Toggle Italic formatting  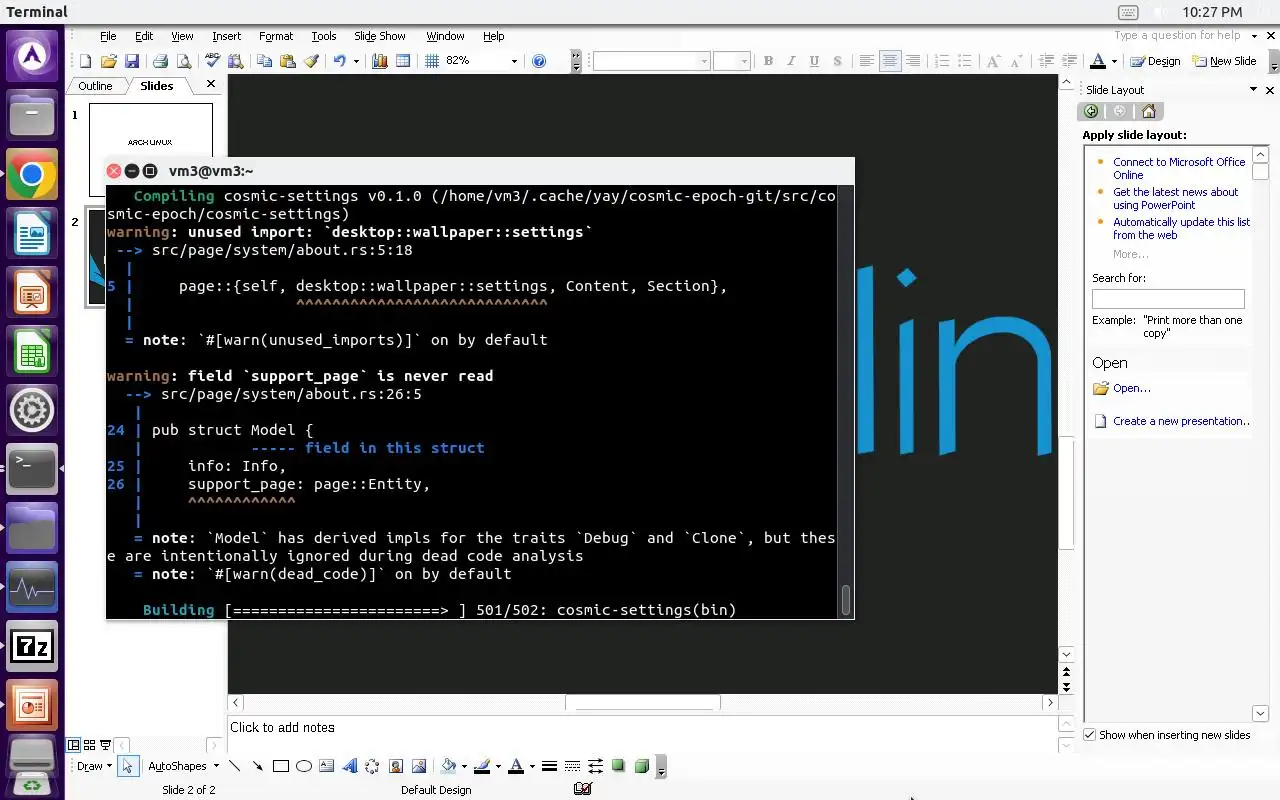[791, 61]
